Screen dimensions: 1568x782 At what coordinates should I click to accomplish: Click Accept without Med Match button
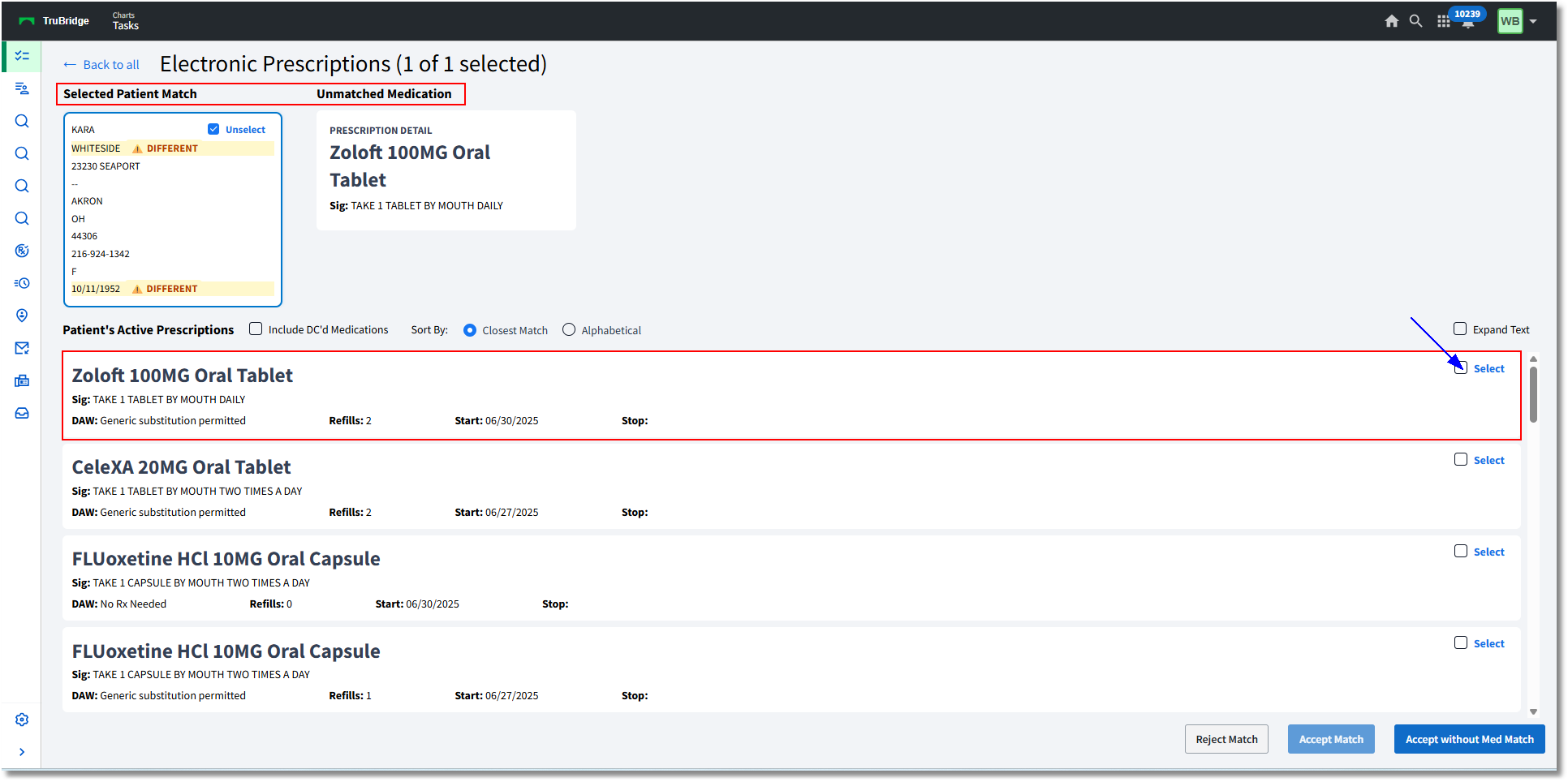[1469, 739]
